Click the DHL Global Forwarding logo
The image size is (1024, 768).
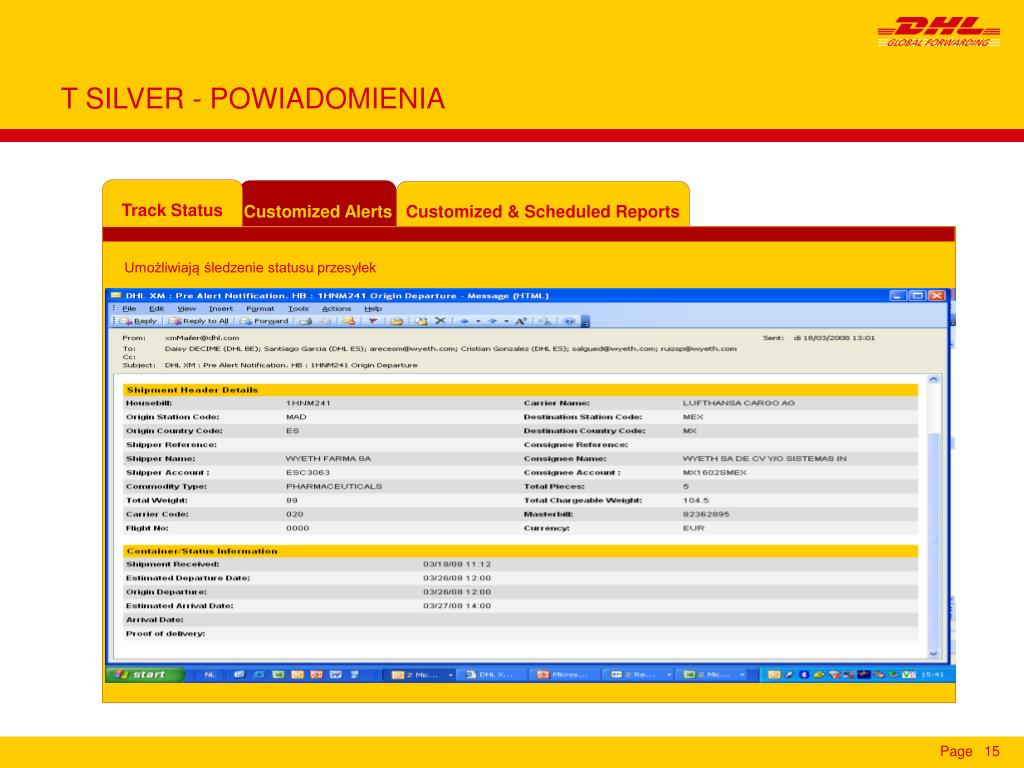tap(938, 32)
